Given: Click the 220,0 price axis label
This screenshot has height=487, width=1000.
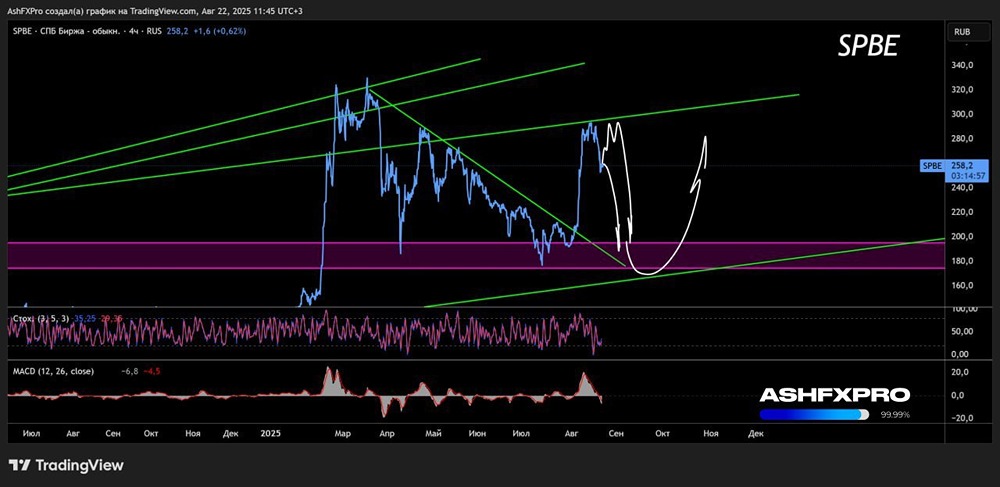Looking at the screenshot, I should point(962,212).
